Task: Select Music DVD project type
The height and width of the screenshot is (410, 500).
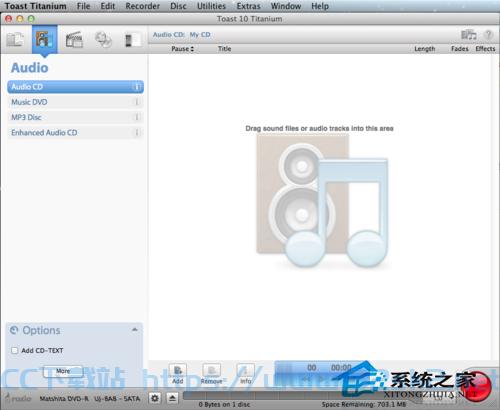Action: tap(75, 102)
